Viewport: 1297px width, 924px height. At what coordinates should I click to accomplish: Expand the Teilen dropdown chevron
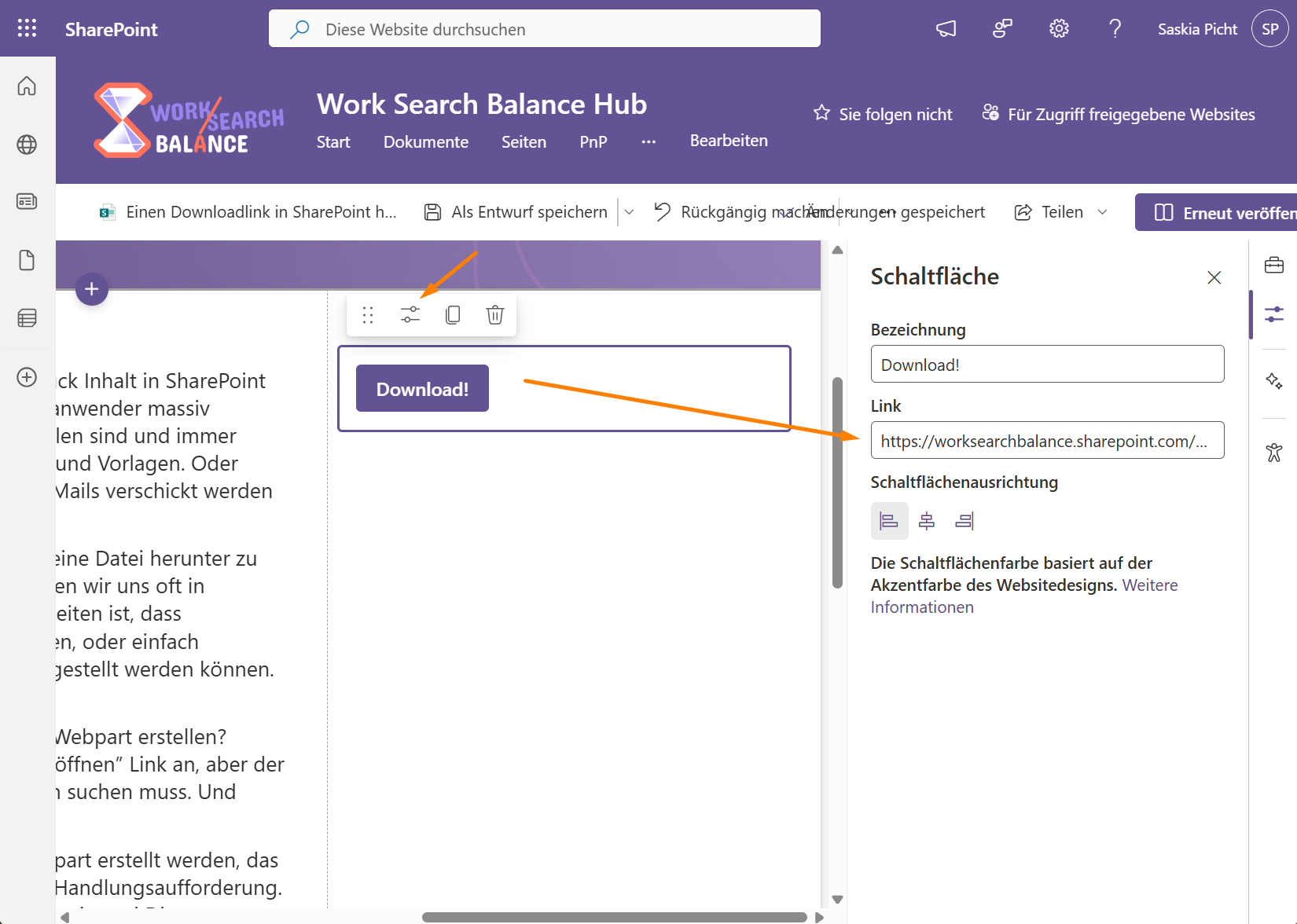(x=1102, y=212)
